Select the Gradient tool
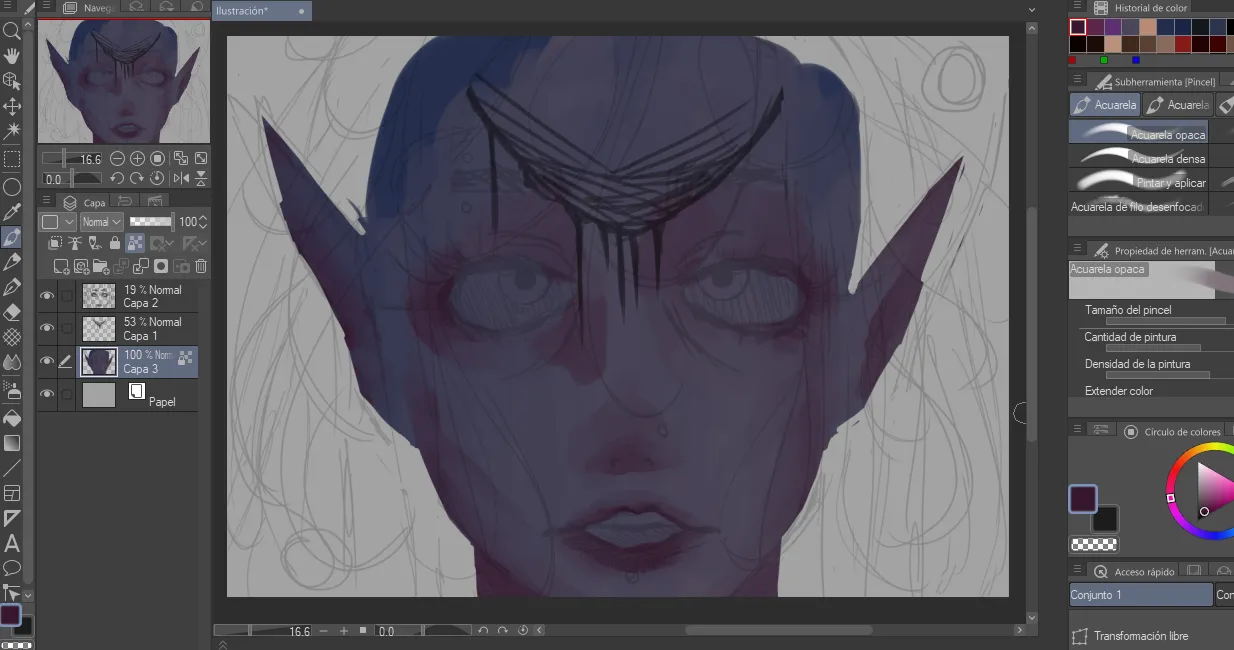Screen dimensions: 1234x650 pos(12,443)
